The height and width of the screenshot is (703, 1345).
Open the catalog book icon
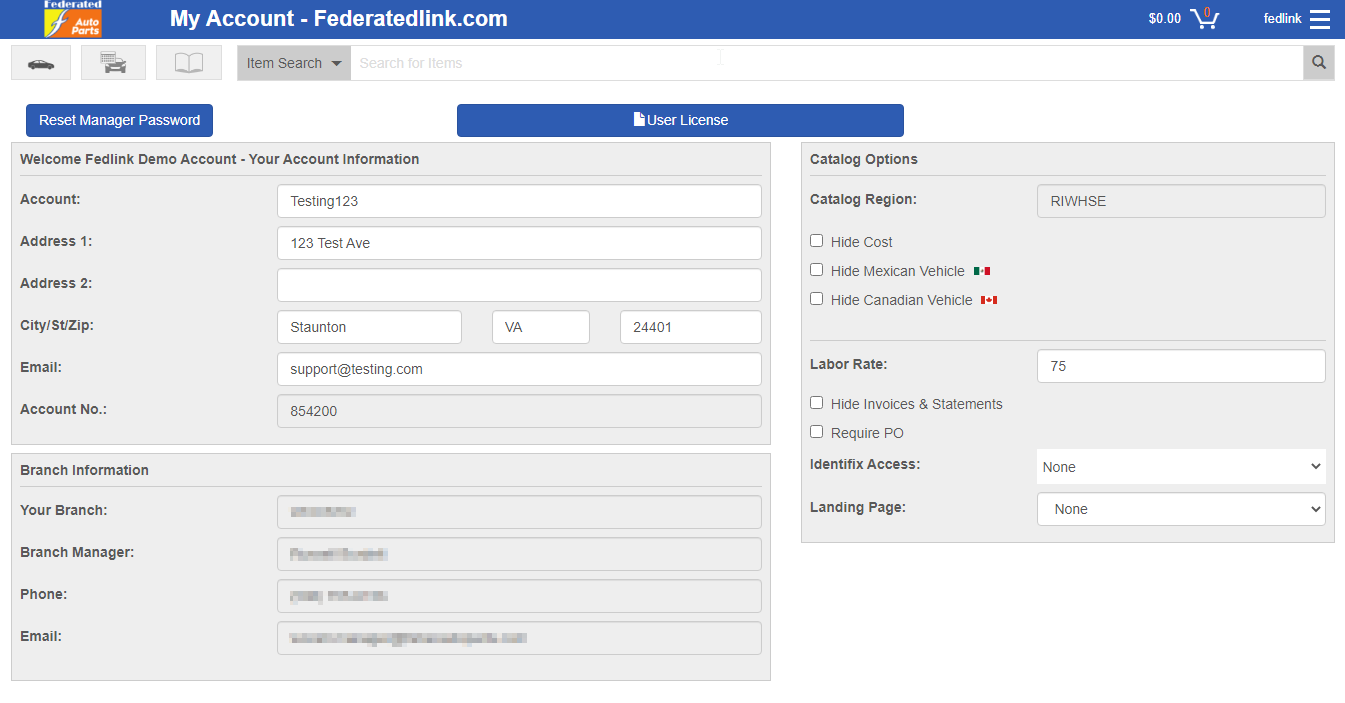[x=189, y=63]
